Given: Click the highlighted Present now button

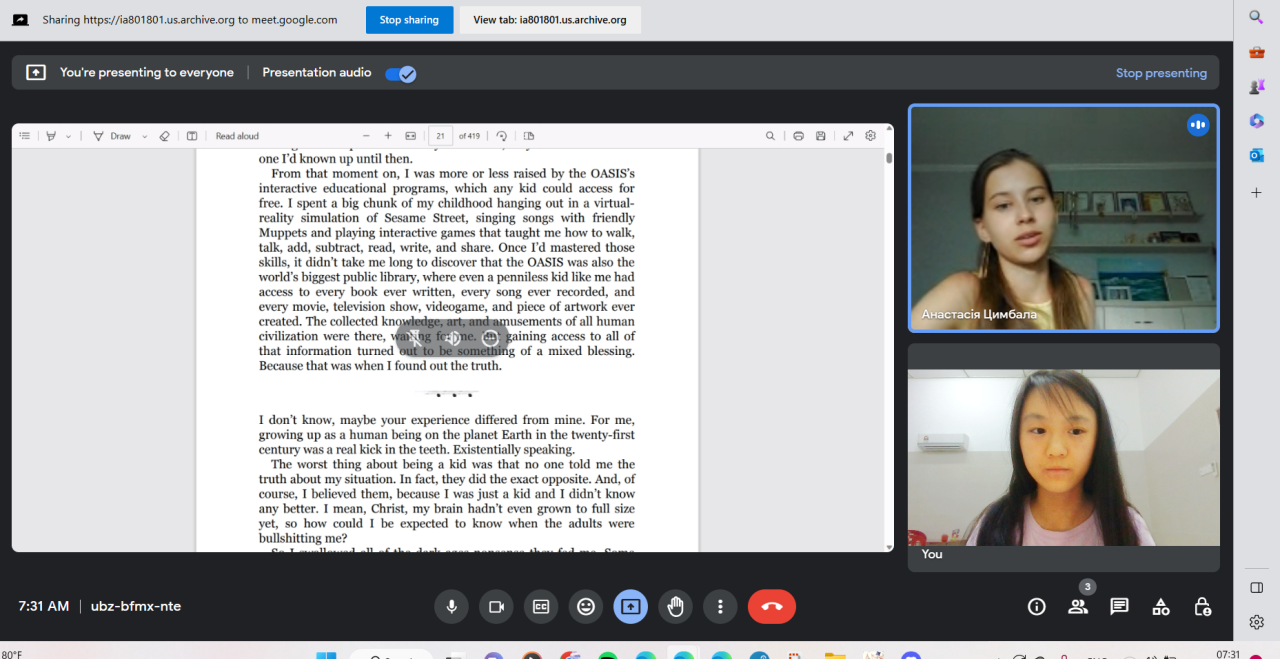Looking at the screenshot, I should pyautogui.click(x=630, y=606).
